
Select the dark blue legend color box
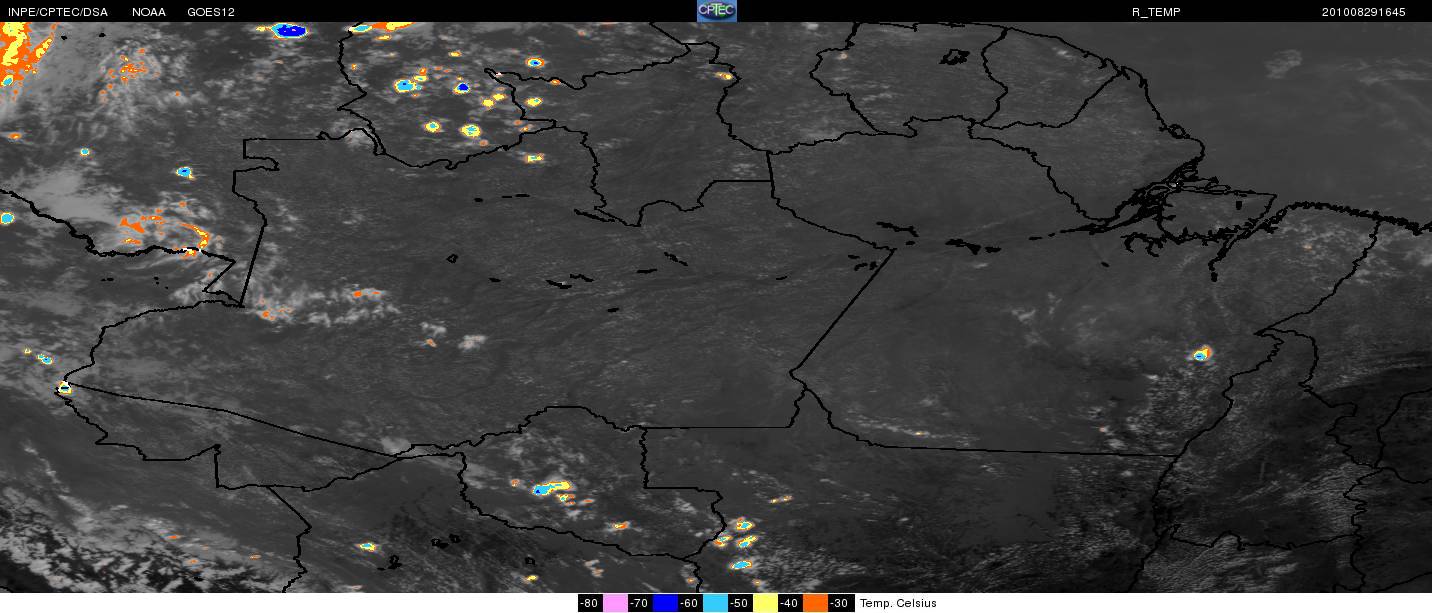[664, 603]
